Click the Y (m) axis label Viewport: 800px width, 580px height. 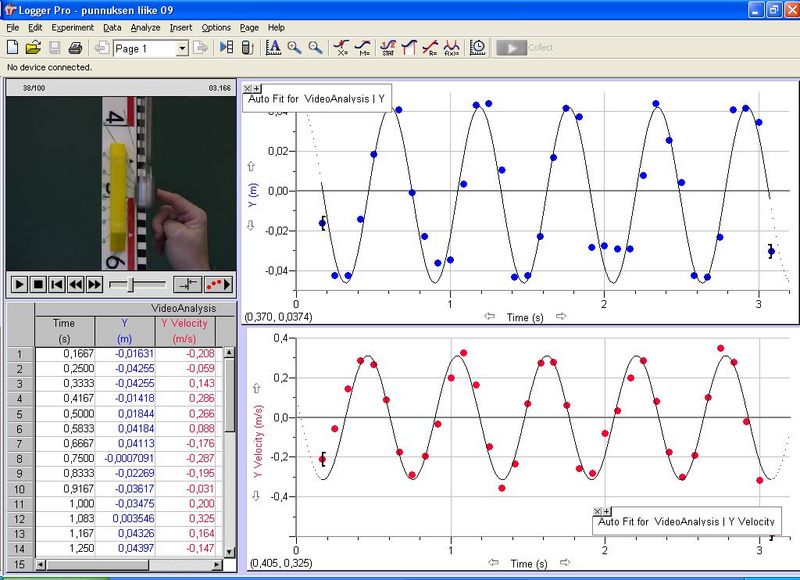250,190
